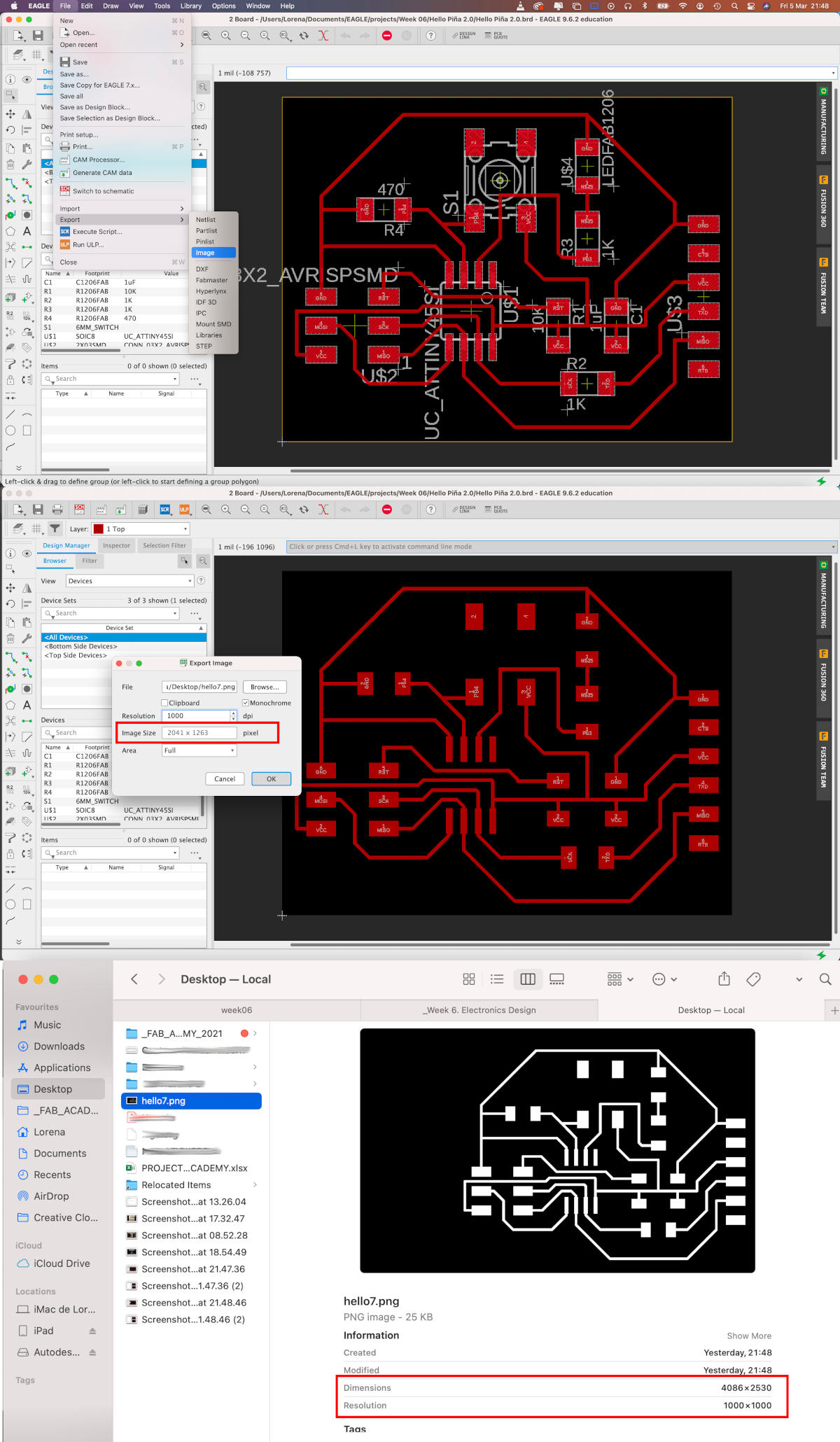
Task: Select Delete trash tool in lower EAGLE window
Action: 10,638
